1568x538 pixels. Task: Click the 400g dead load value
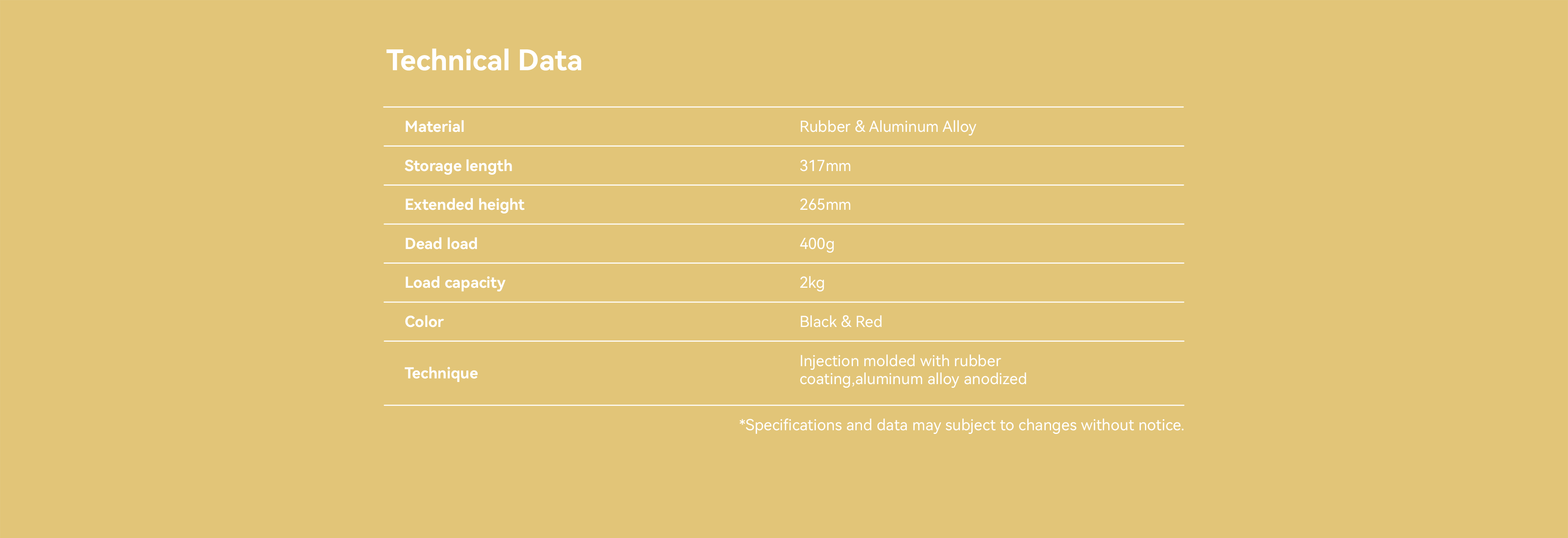(816, 243)
